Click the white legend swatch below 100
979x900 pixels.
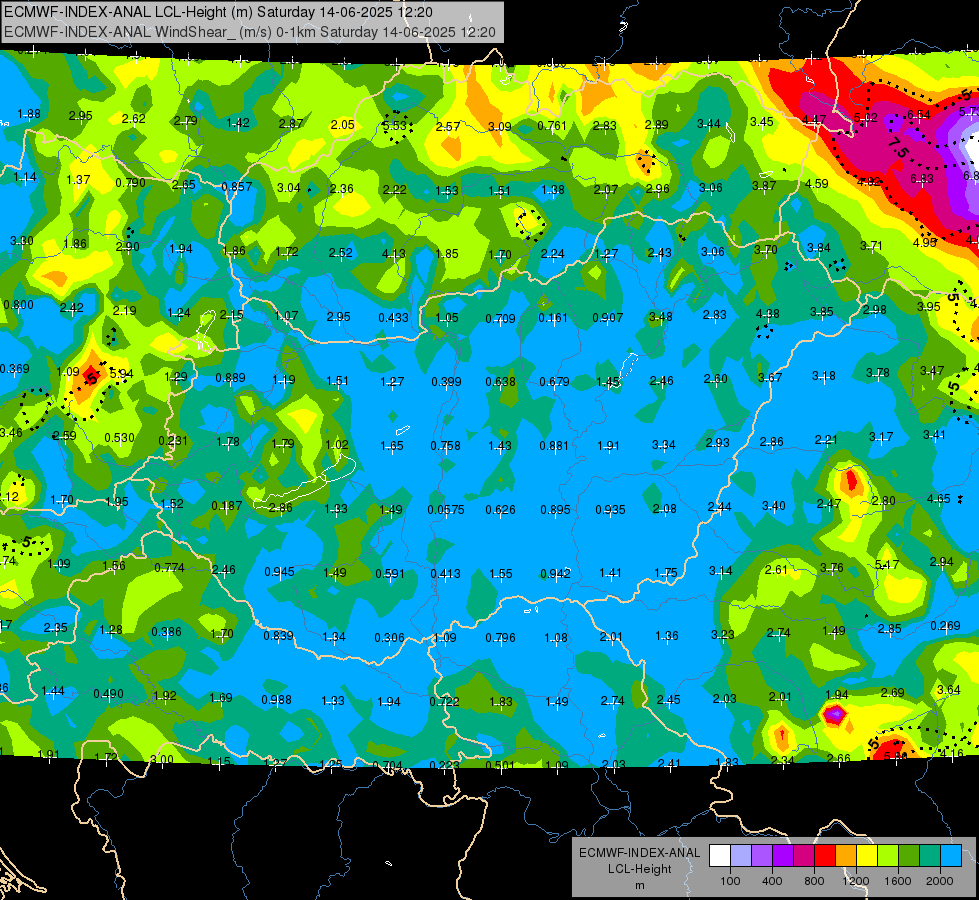click(x=720, y=856)
